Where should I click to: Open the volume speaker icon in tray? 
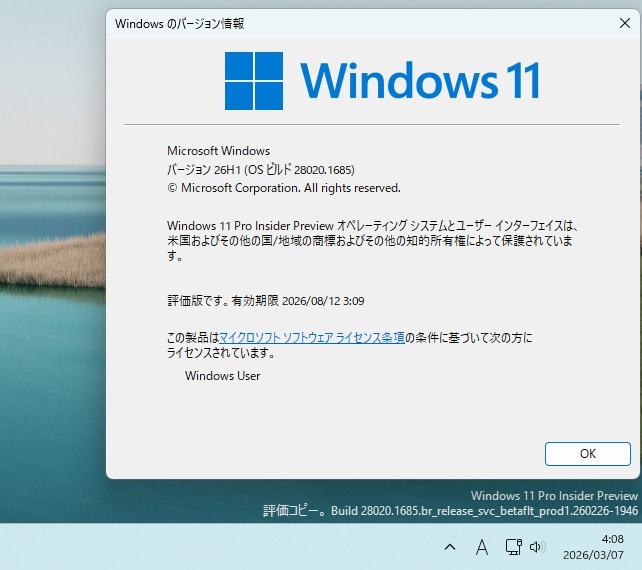(x=537, y=547)
